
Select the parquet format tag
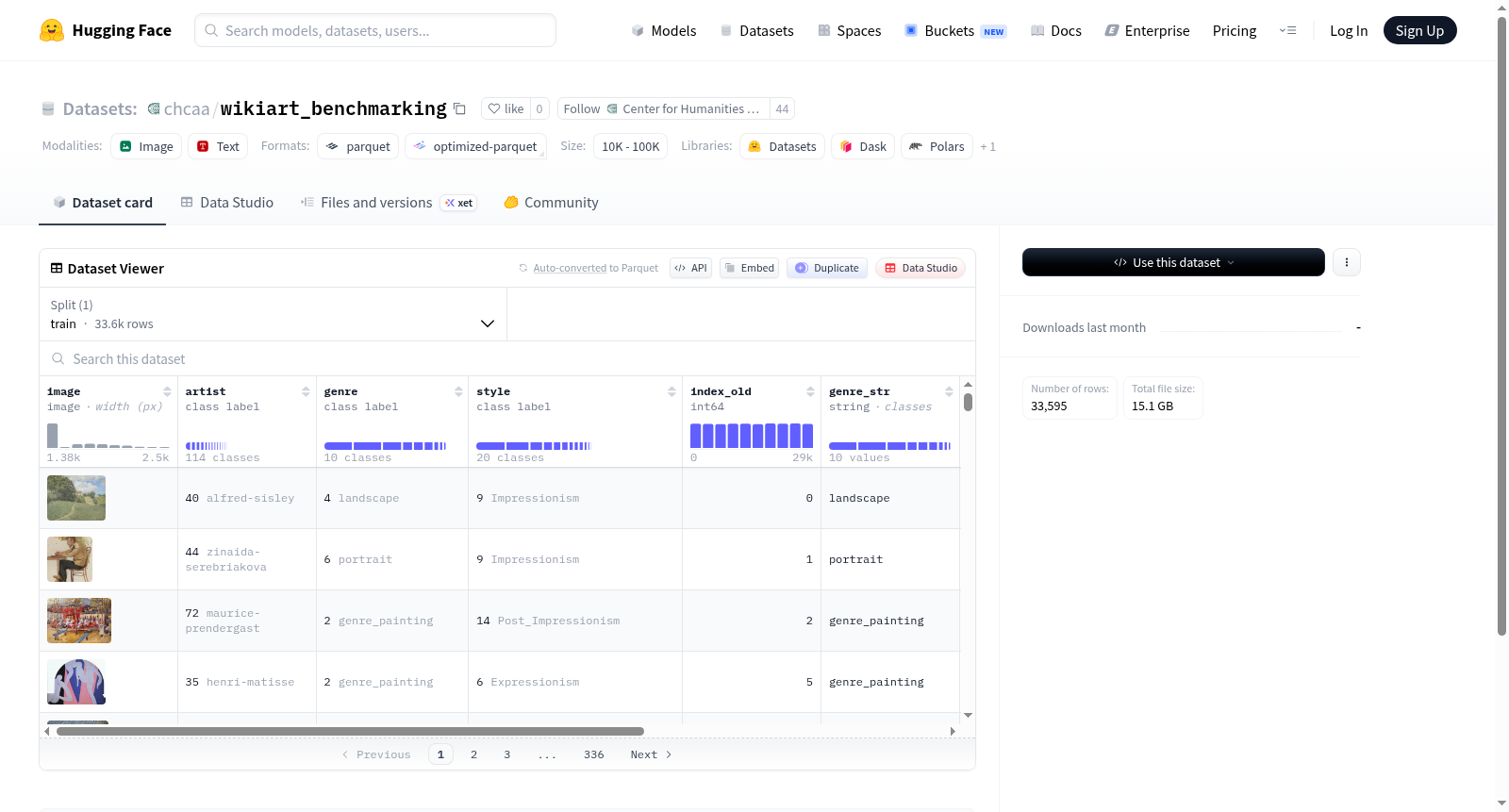[358, 146]
